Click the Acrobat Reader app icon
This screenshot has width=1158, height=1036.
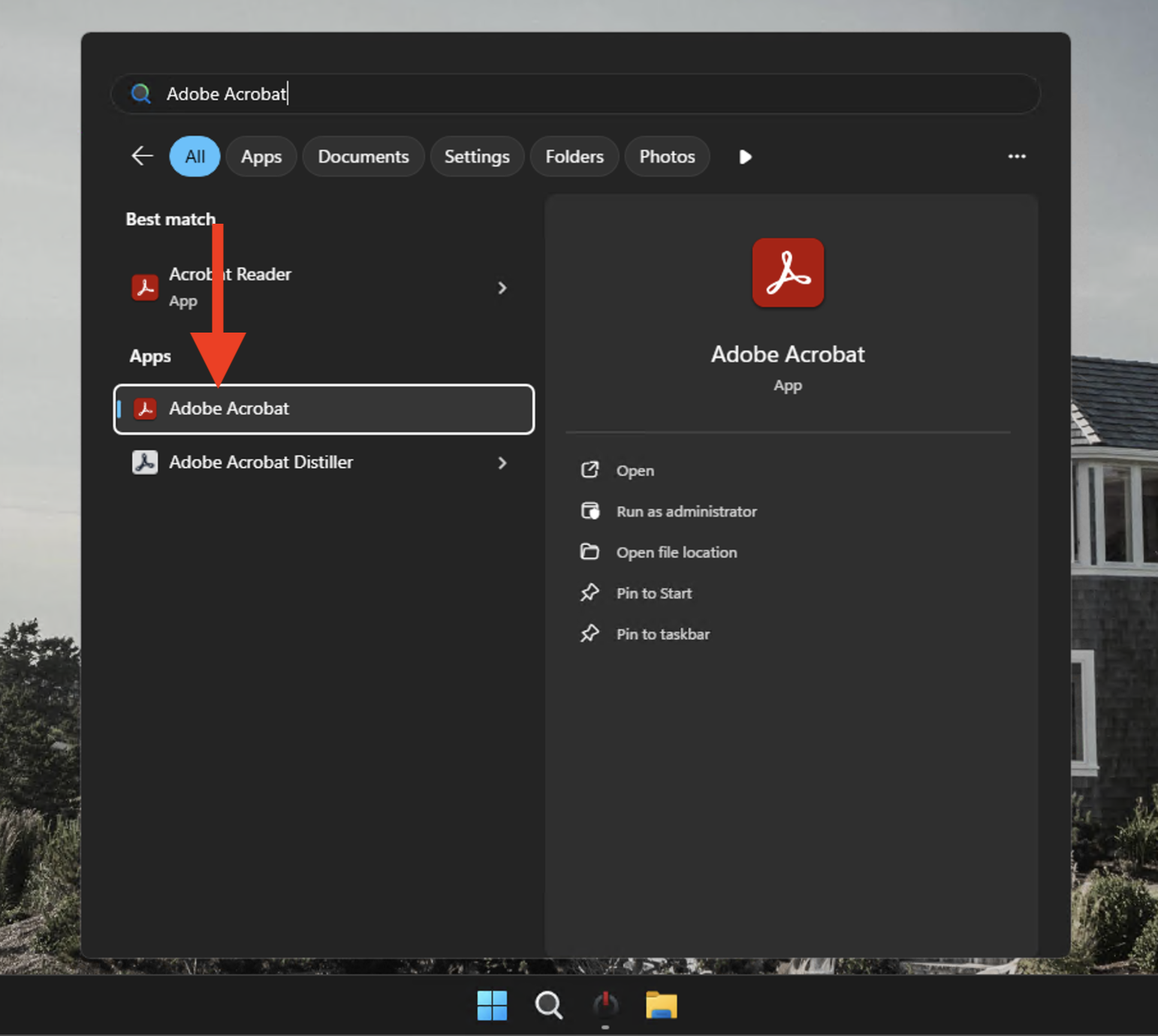[x=145, y=288]
